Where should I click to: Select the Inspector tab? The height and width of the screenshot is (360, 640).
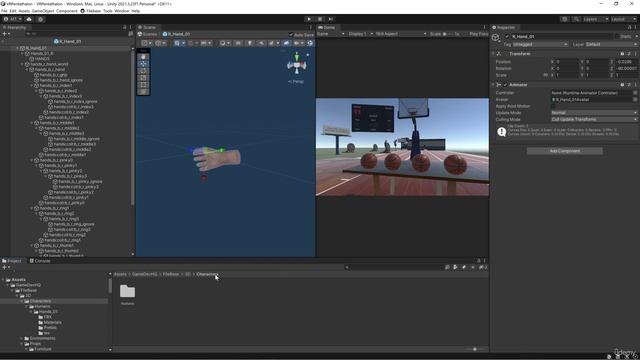point(504,27)
